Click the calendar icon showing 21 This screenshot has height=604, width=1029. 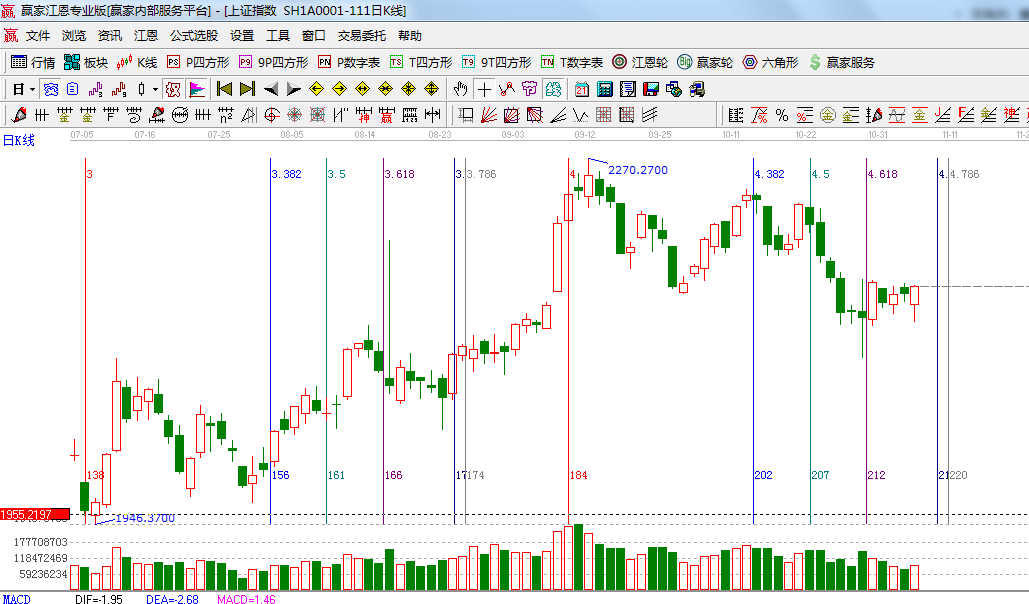pos(581,89)
